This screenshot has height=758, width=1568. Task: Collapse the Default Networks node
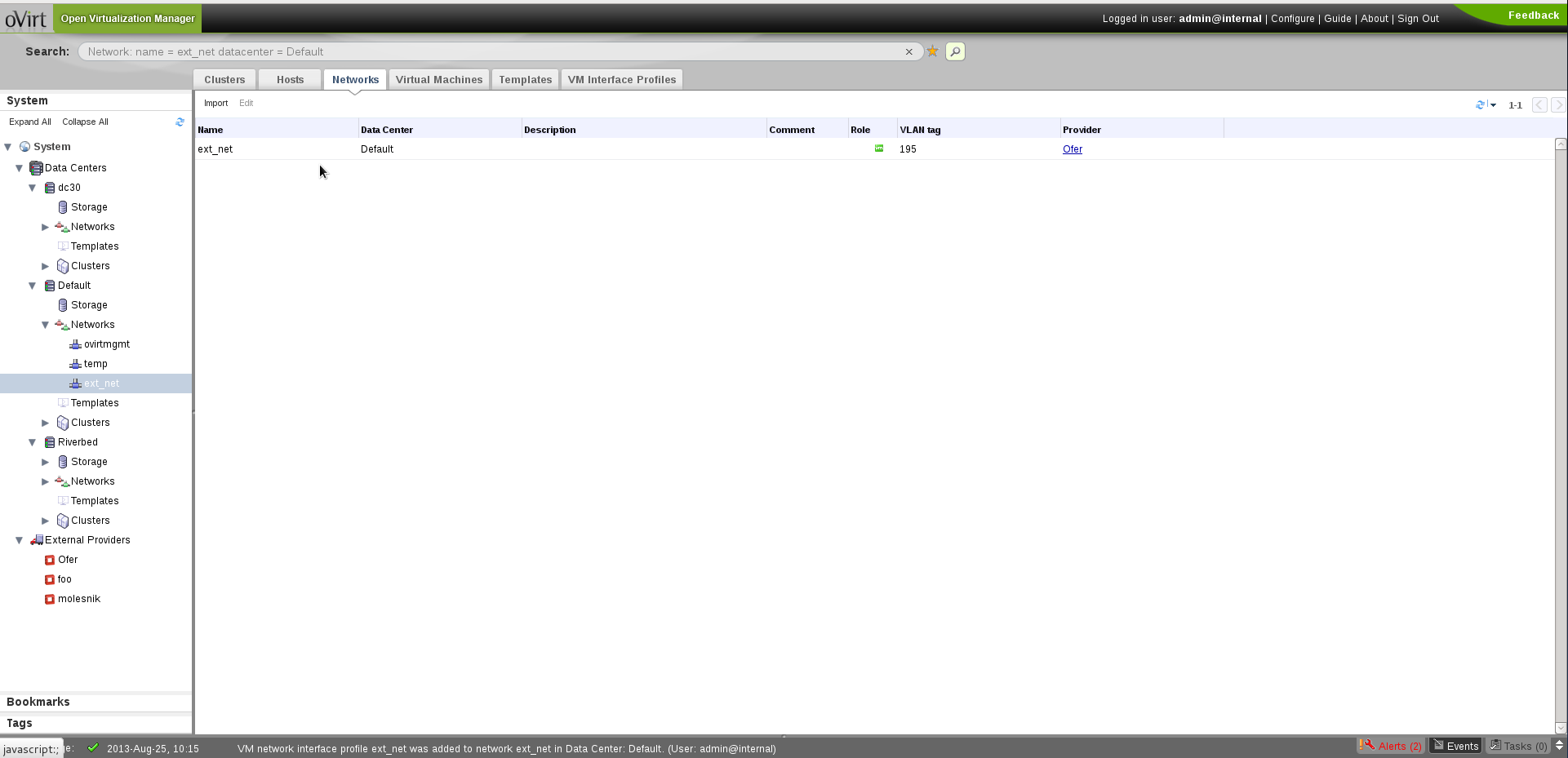(x=46, y=325)
